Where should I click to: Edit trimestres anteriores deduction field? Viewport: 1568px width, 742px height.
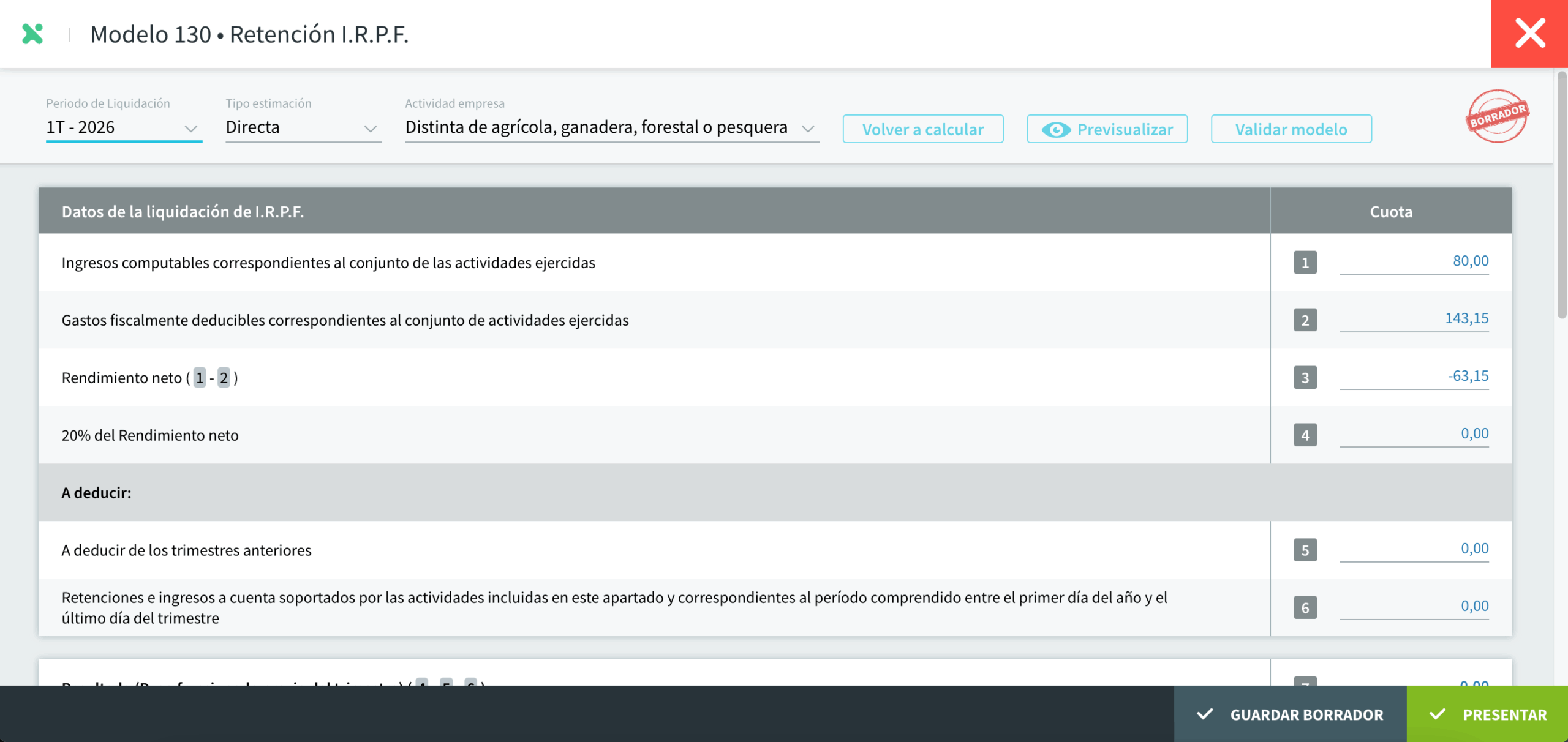click(1414, 549)
